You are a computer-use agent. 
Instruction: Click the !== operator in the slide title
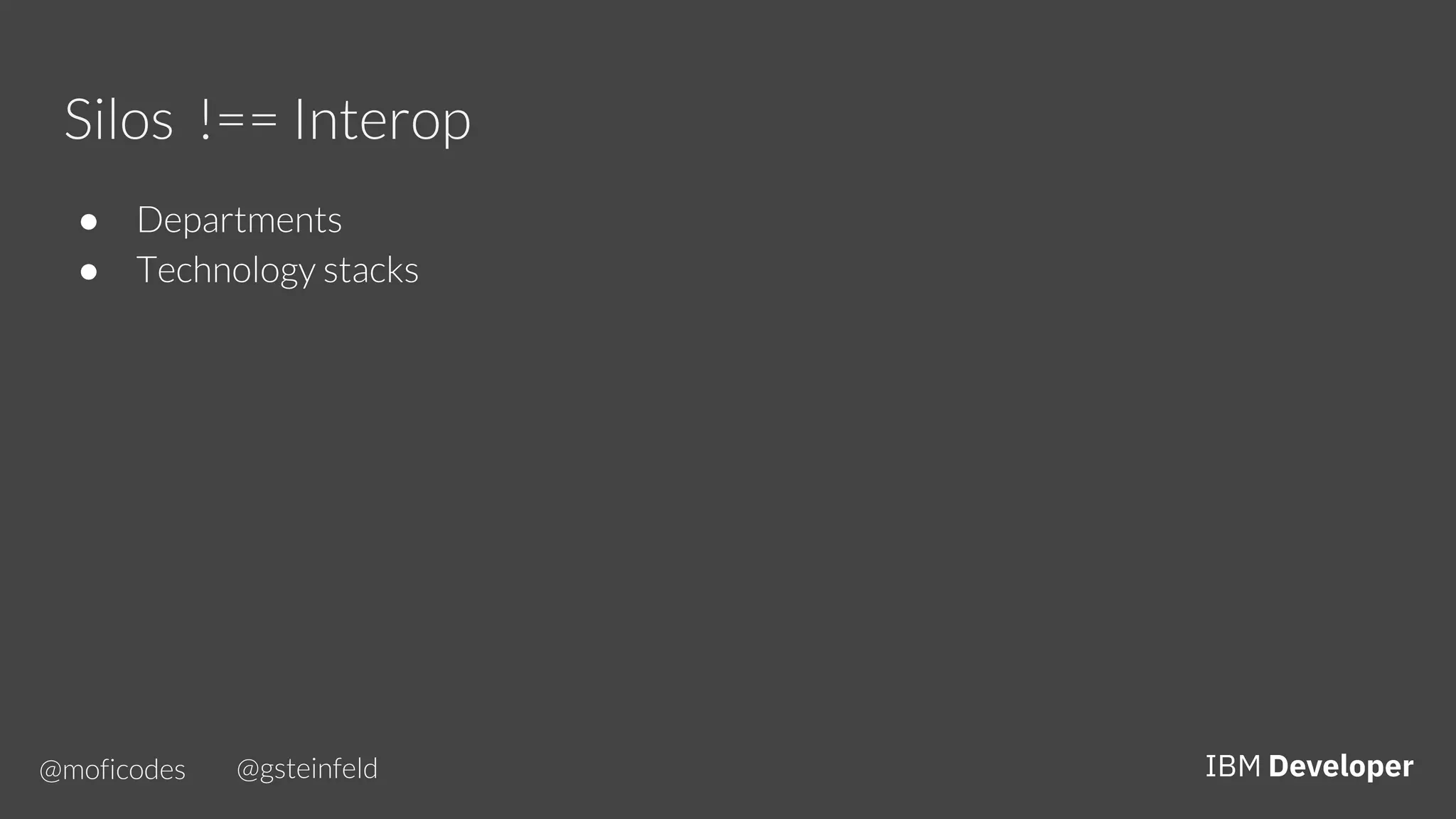239,119
